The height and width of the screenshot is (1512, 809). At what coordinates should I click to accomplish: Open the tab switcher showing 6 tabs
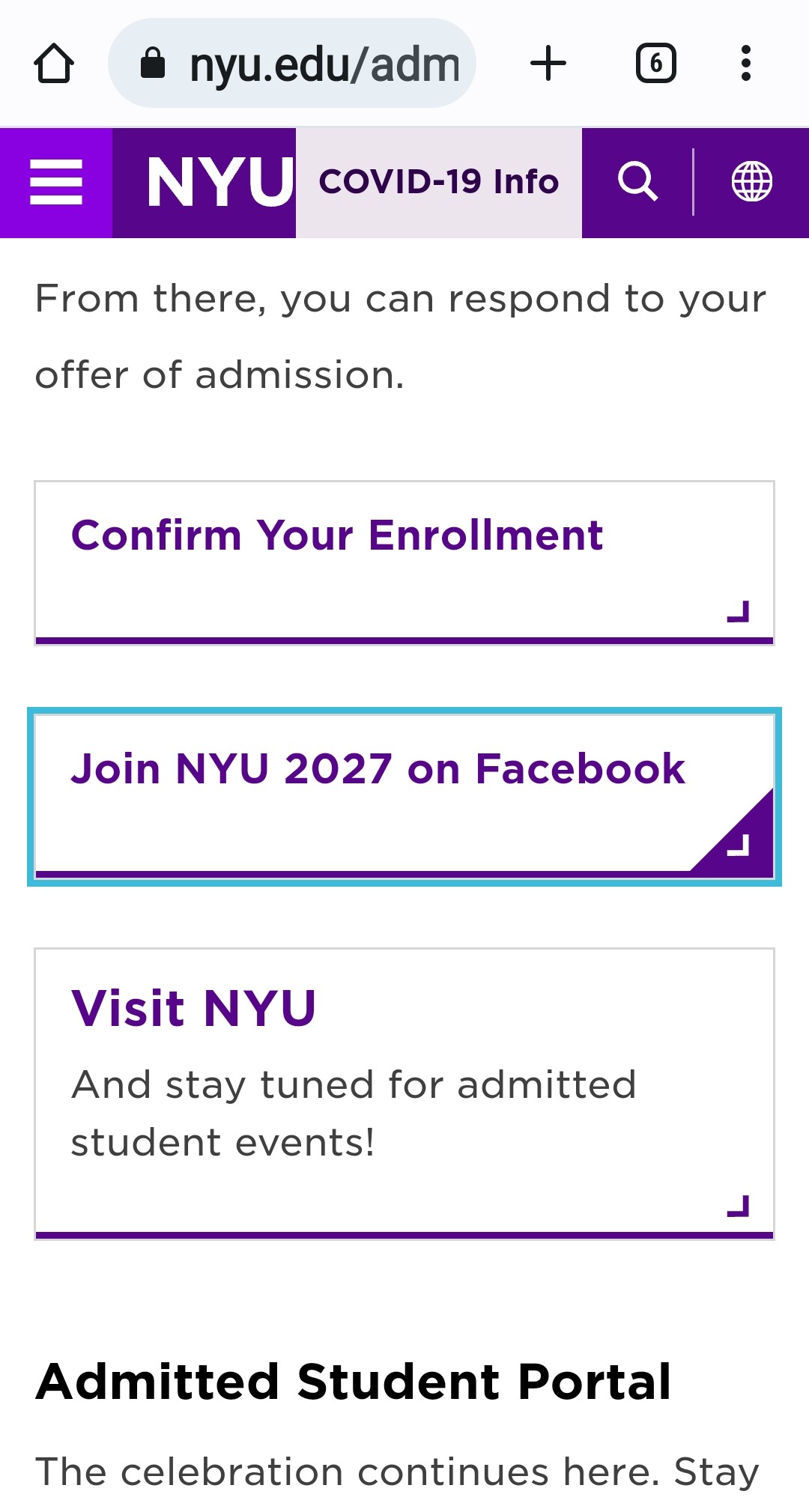(x=656, y=64)
